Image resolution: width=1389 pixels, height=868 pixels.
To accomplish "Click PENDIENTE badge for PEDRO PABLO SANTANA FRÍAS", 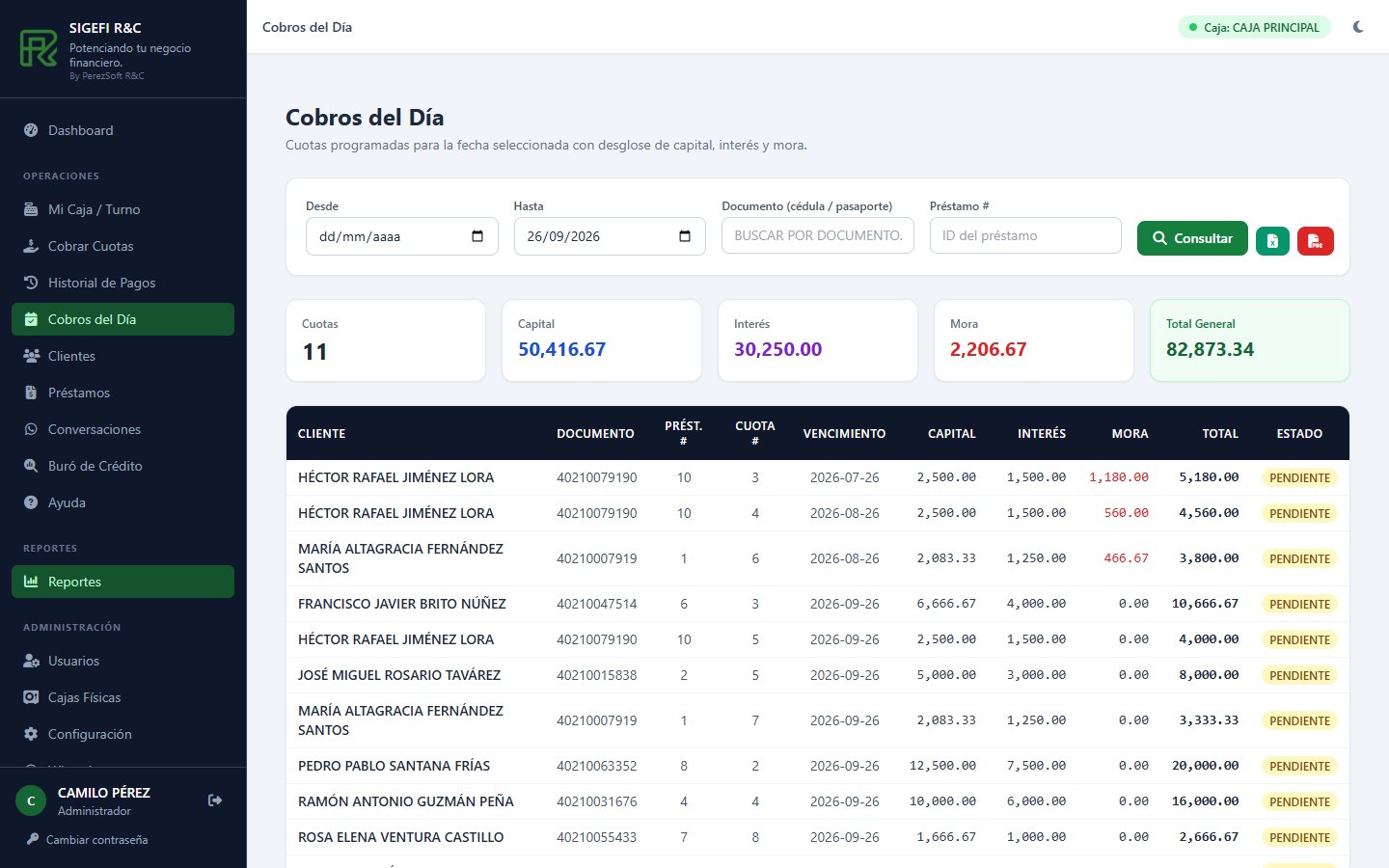I will tap(1299, 766).
